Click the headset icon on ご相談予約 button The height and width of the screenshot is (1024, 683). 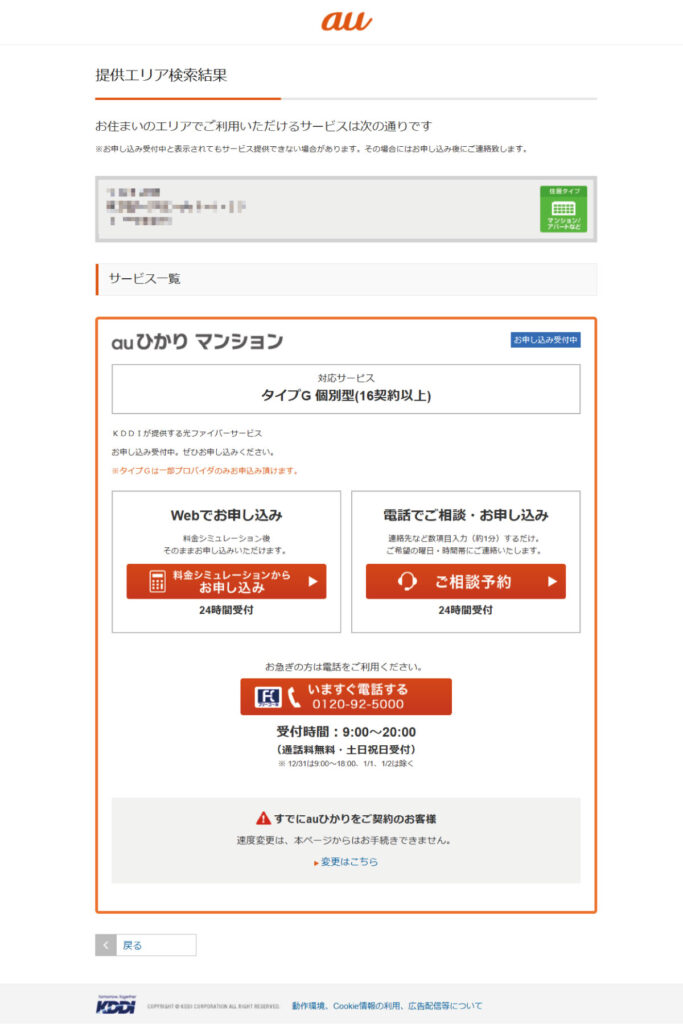pyautogui.click(x=407, y=581)
